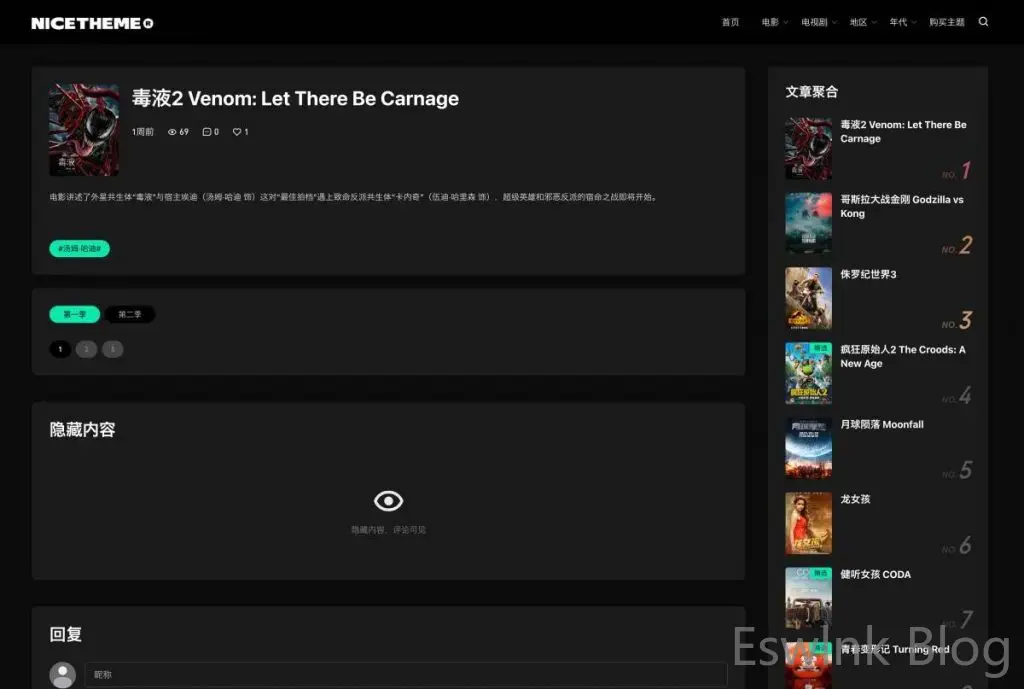Click the views eye icon showing 69

click(172, 132)
